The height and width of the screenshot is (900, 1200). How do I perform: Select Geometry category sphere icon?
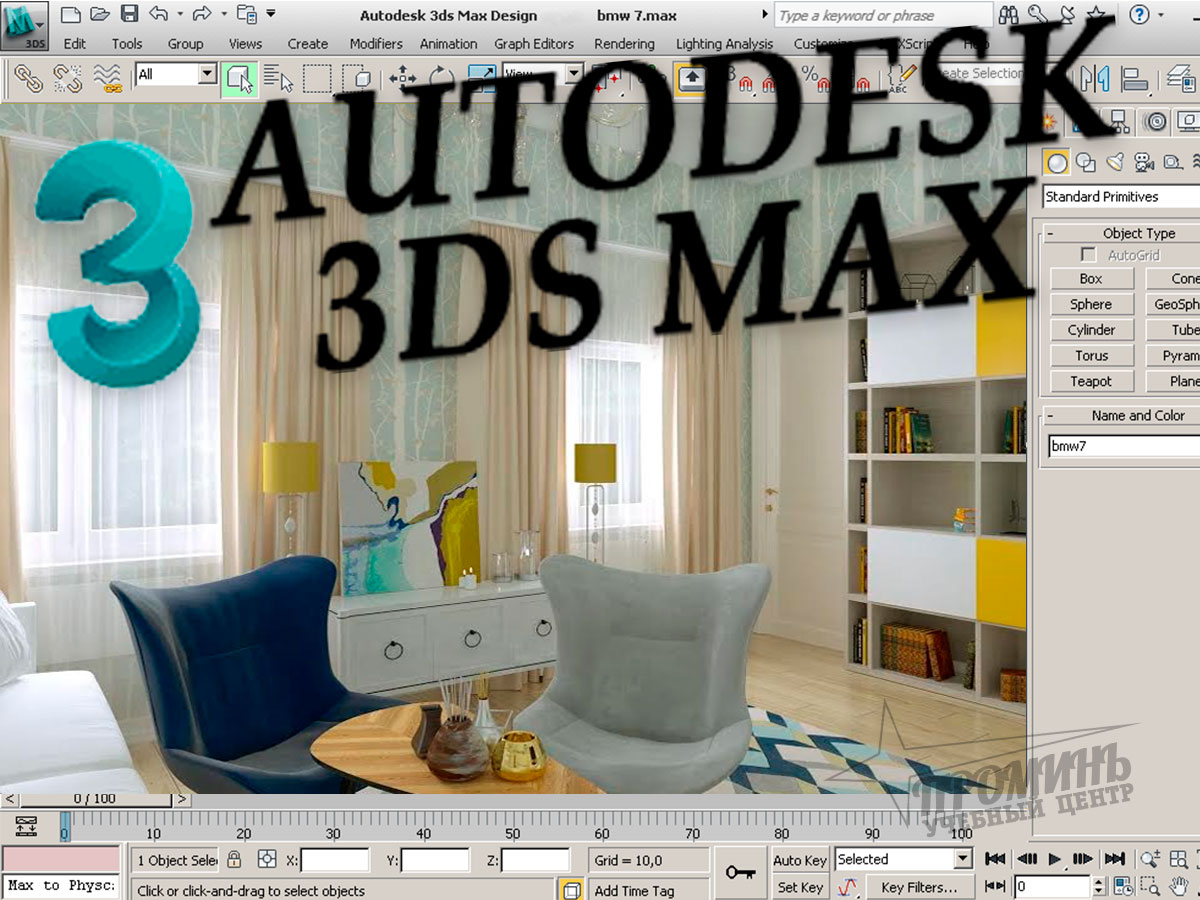tap(1057, 161)
